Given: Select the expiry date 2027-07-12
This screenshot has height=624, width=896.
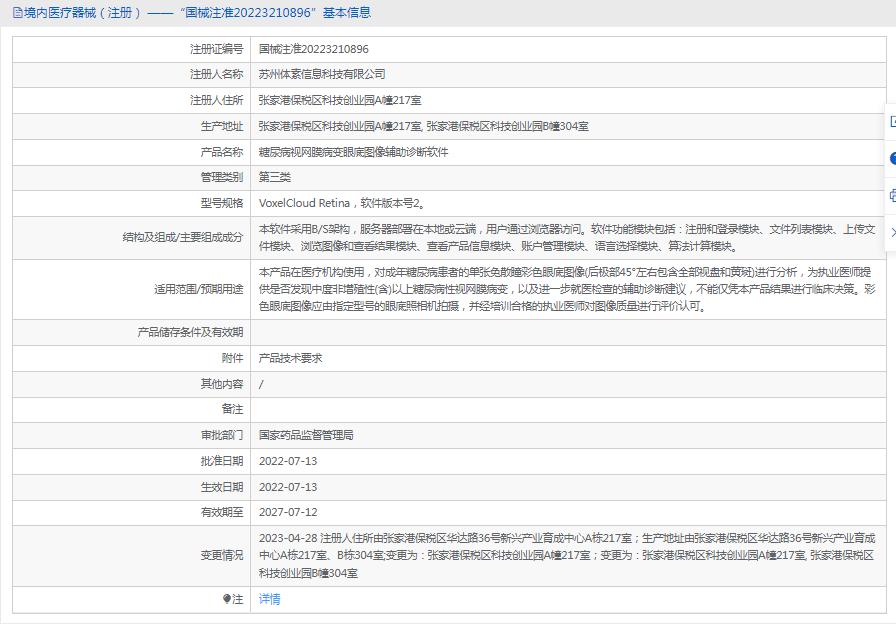Looking at the screenshot, I should 288,512.
